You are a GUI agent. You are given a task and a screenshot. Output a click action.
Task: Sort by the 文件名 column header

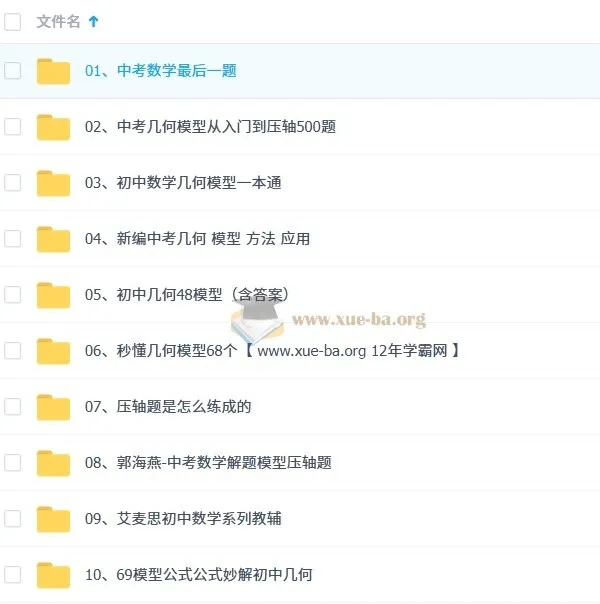[x=58, y=22]
